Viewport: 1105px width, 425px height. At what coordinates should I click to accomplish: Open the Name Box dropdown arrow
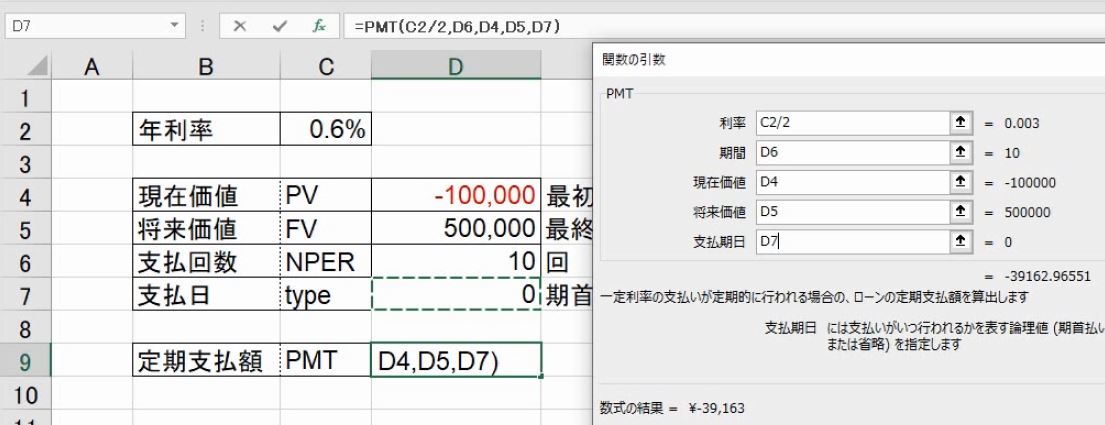175,27
